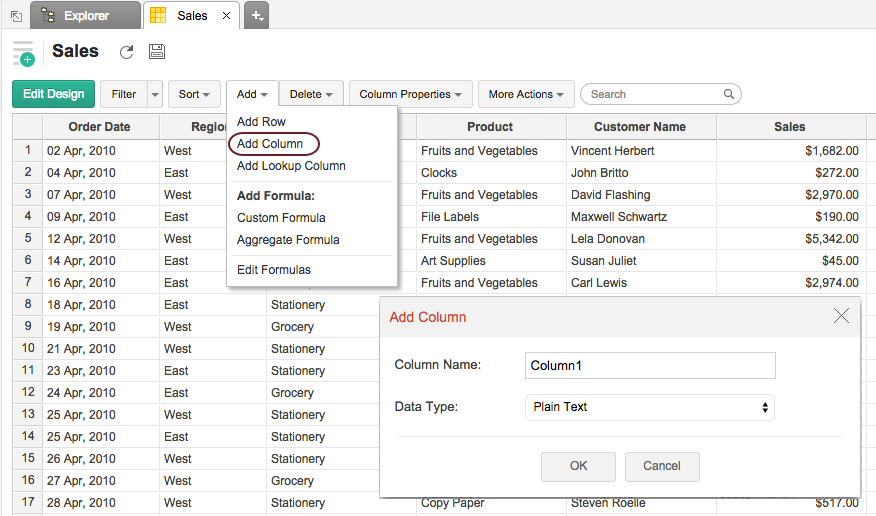Viewport: 876px width, 516px height.
Task: Select Aggregate Formula menu entry
Action: click(288, 240)
